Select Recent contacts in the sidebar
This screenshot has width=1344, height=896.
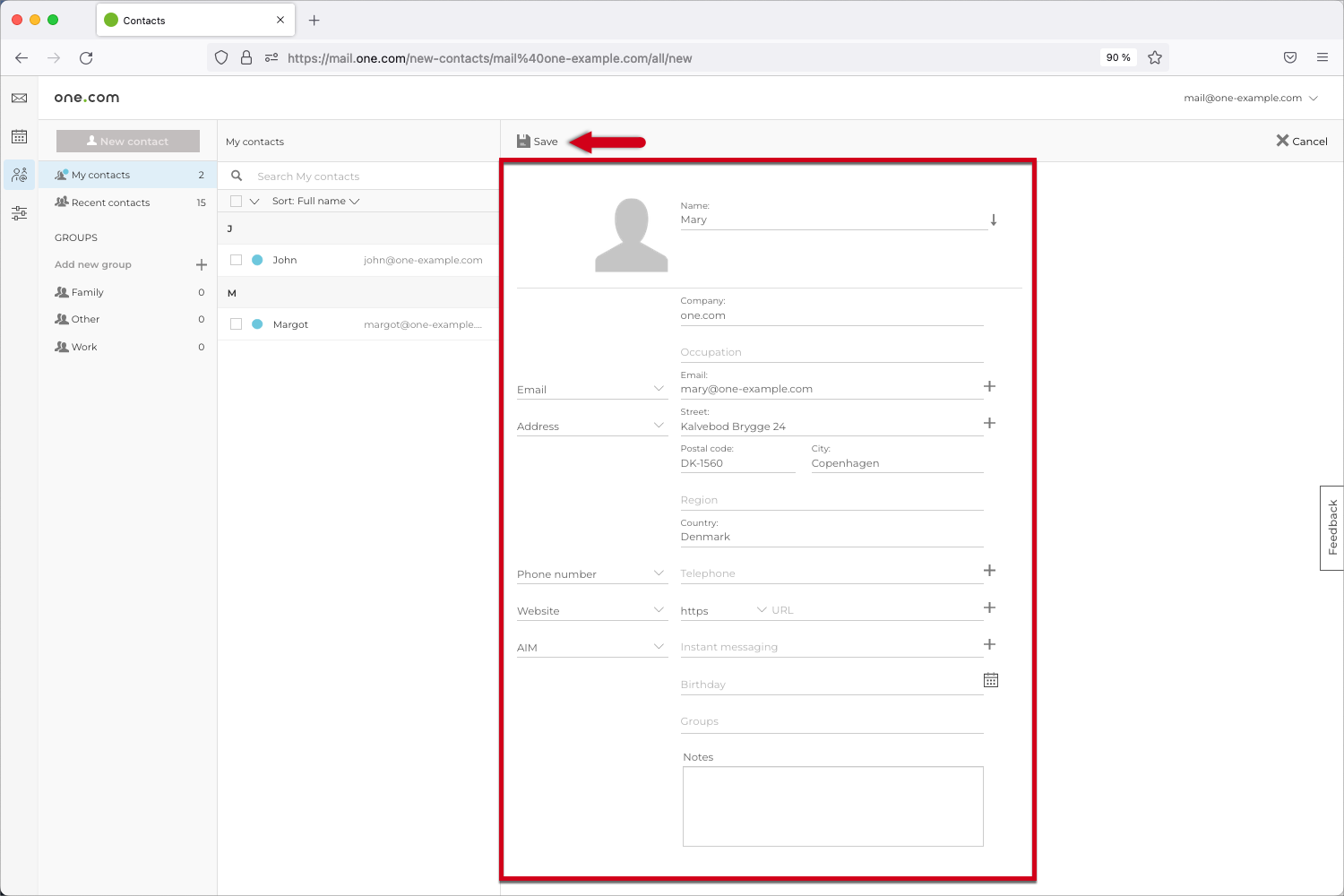(x=110, y=203)
